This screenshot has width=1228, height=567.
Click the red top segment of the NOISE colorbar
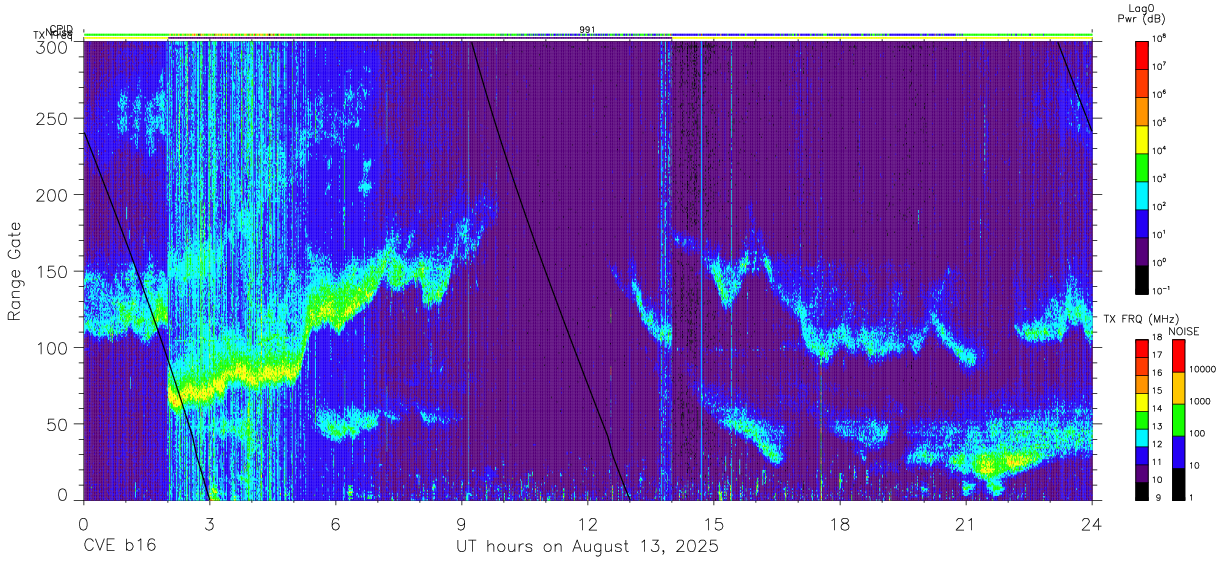pos(1178,356)
